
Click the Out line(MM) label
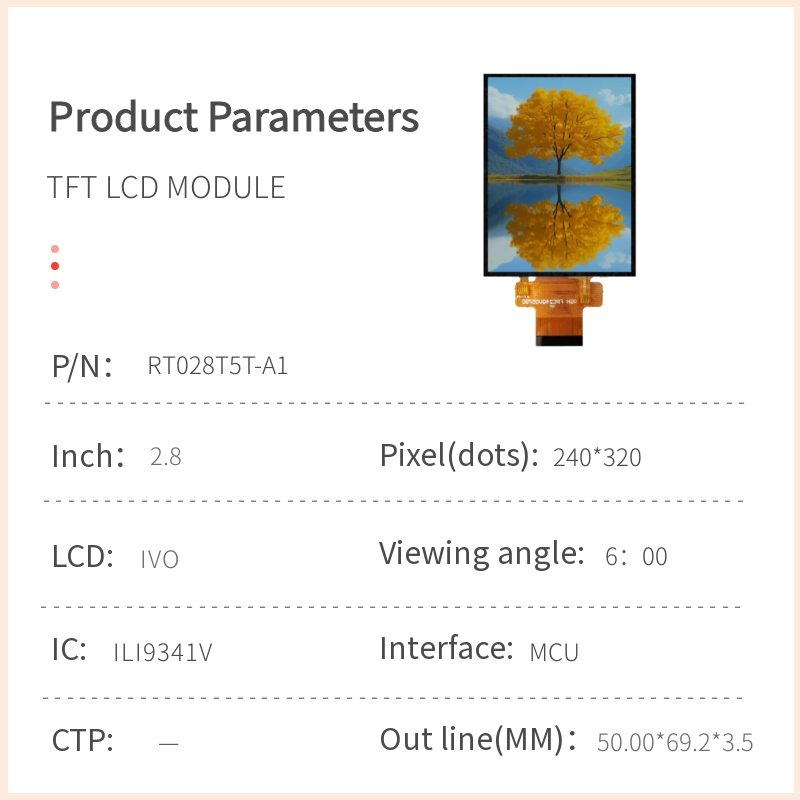tap(478, 741)
